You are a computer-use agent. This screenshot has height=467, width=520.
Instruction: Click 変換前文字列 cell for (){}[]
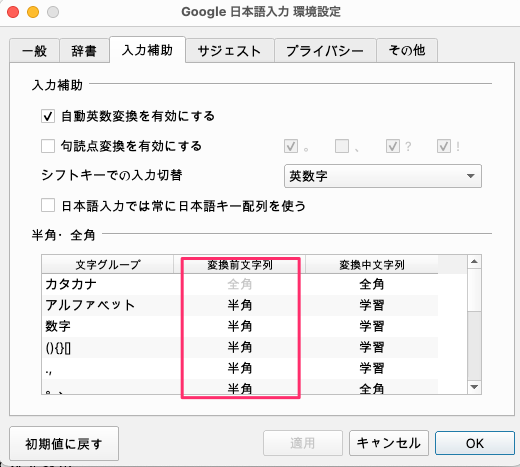tap(240, 347)
